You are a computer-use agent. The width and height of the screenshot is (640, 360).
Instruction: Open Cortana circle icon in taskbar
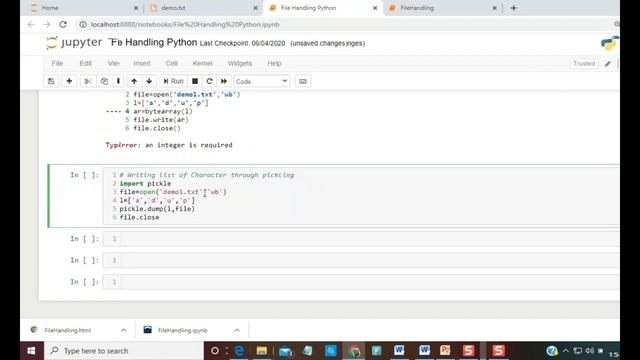tap(215, 351)
